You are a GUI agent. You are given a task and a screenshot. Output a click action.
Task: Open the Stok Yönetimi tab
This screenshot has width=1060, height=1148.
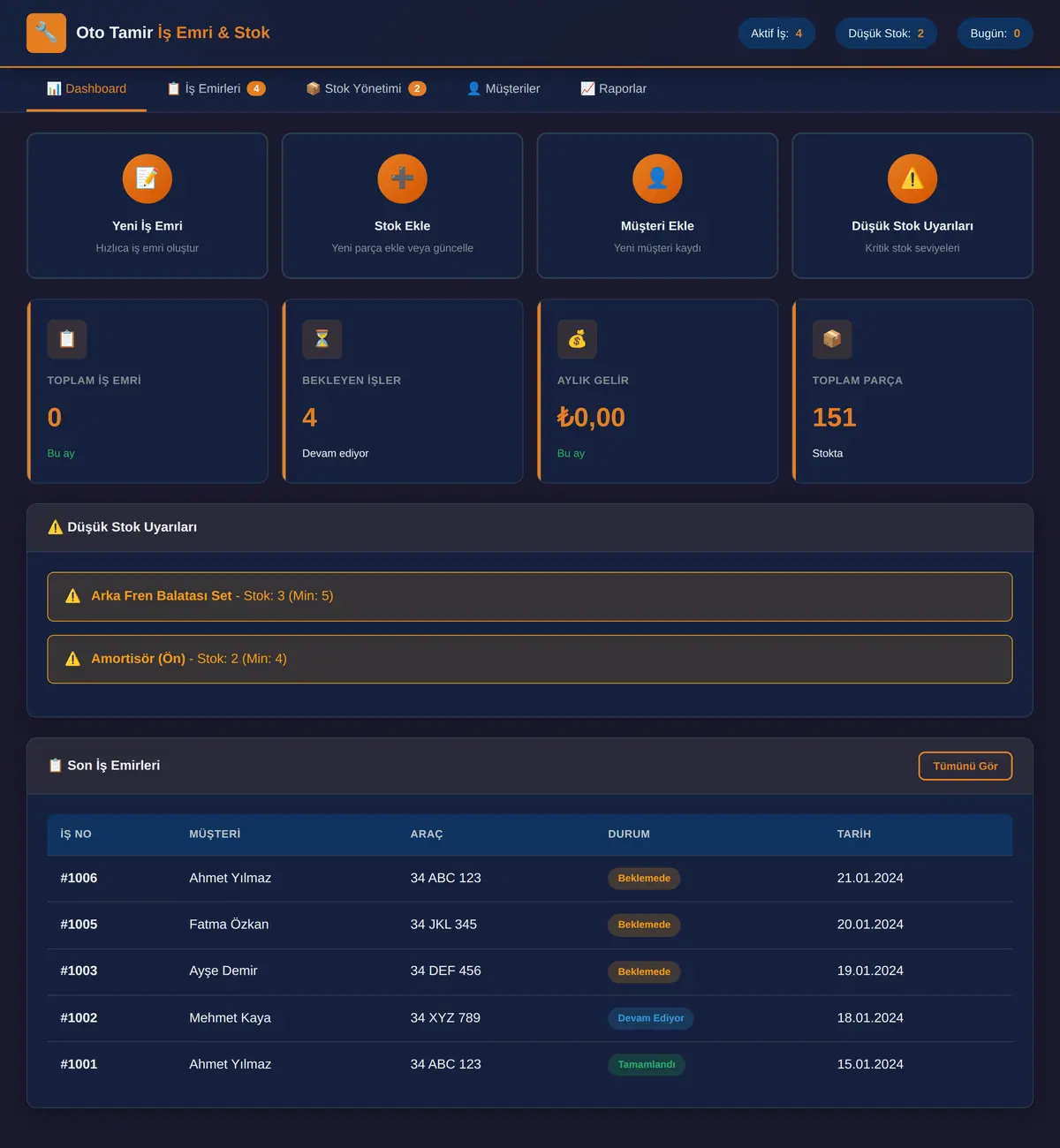pyautogui.click(x=366, y=89)
